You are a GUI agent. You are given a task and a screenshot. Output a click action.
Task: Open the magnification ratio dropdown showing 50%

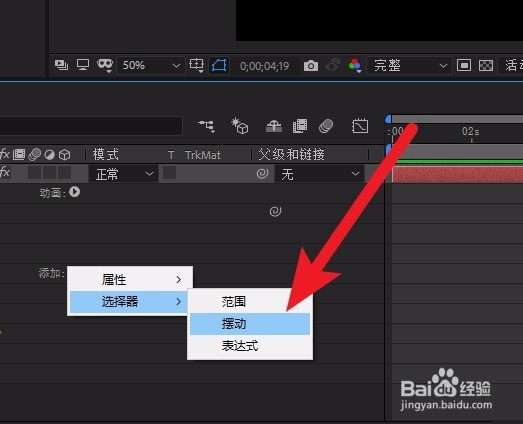[151, 65]
